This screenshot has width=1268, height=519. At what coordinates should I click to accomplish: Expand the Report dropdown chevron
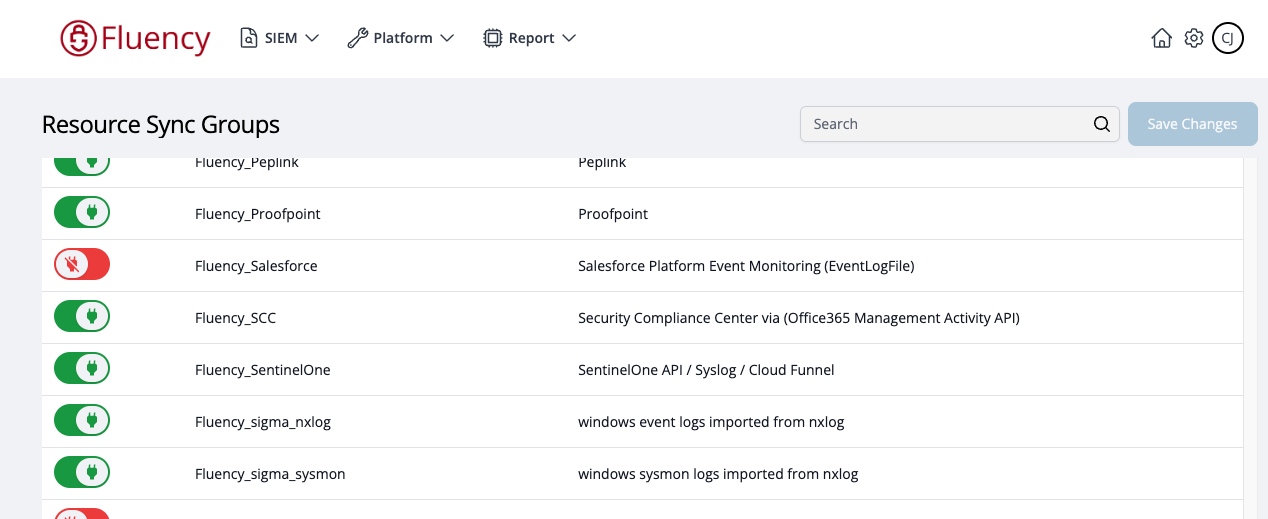point(569,38)
